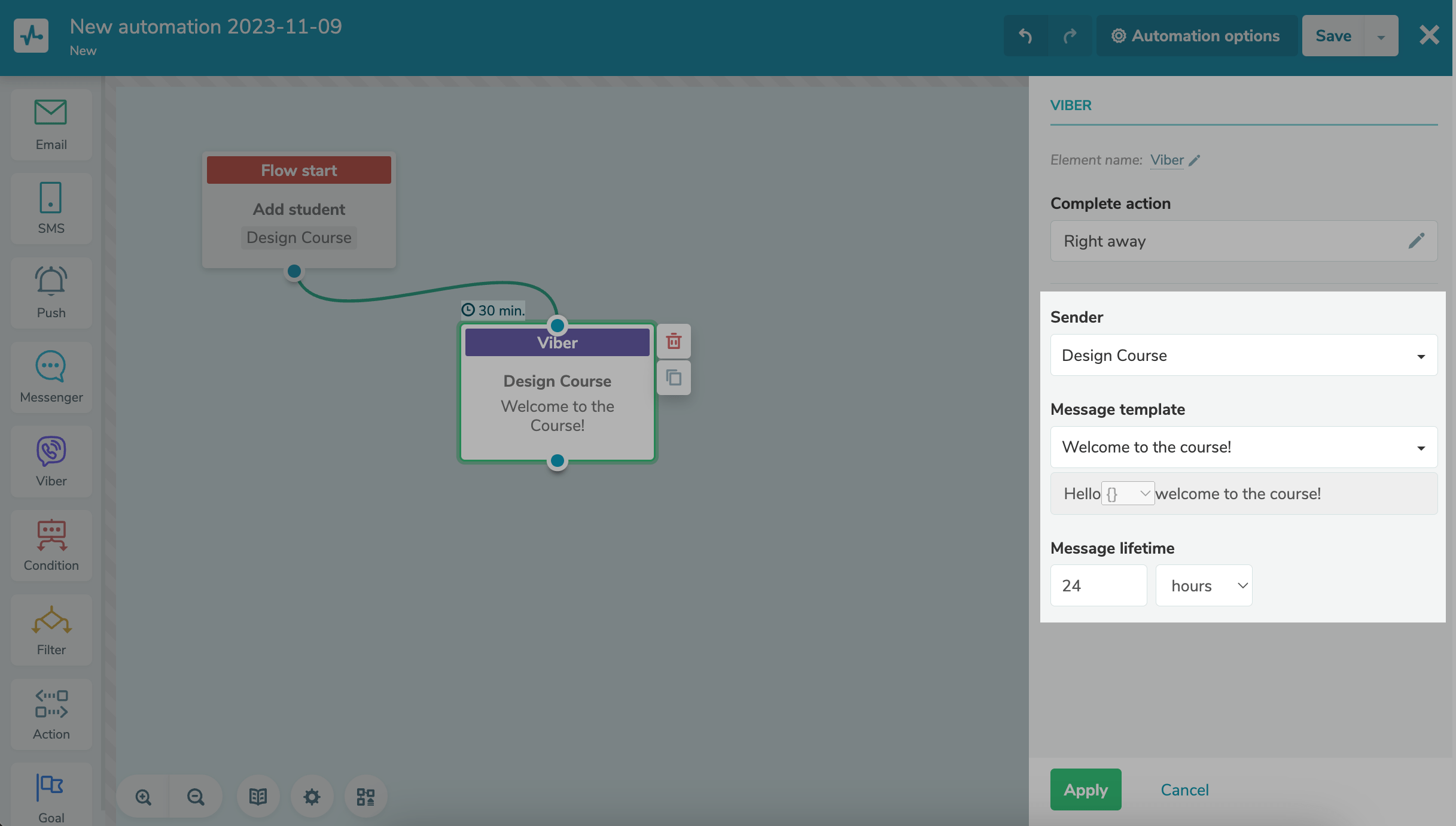Delete the Viber block with trash icon
This screenshot has height=826, width=1456.
[674, 341]
